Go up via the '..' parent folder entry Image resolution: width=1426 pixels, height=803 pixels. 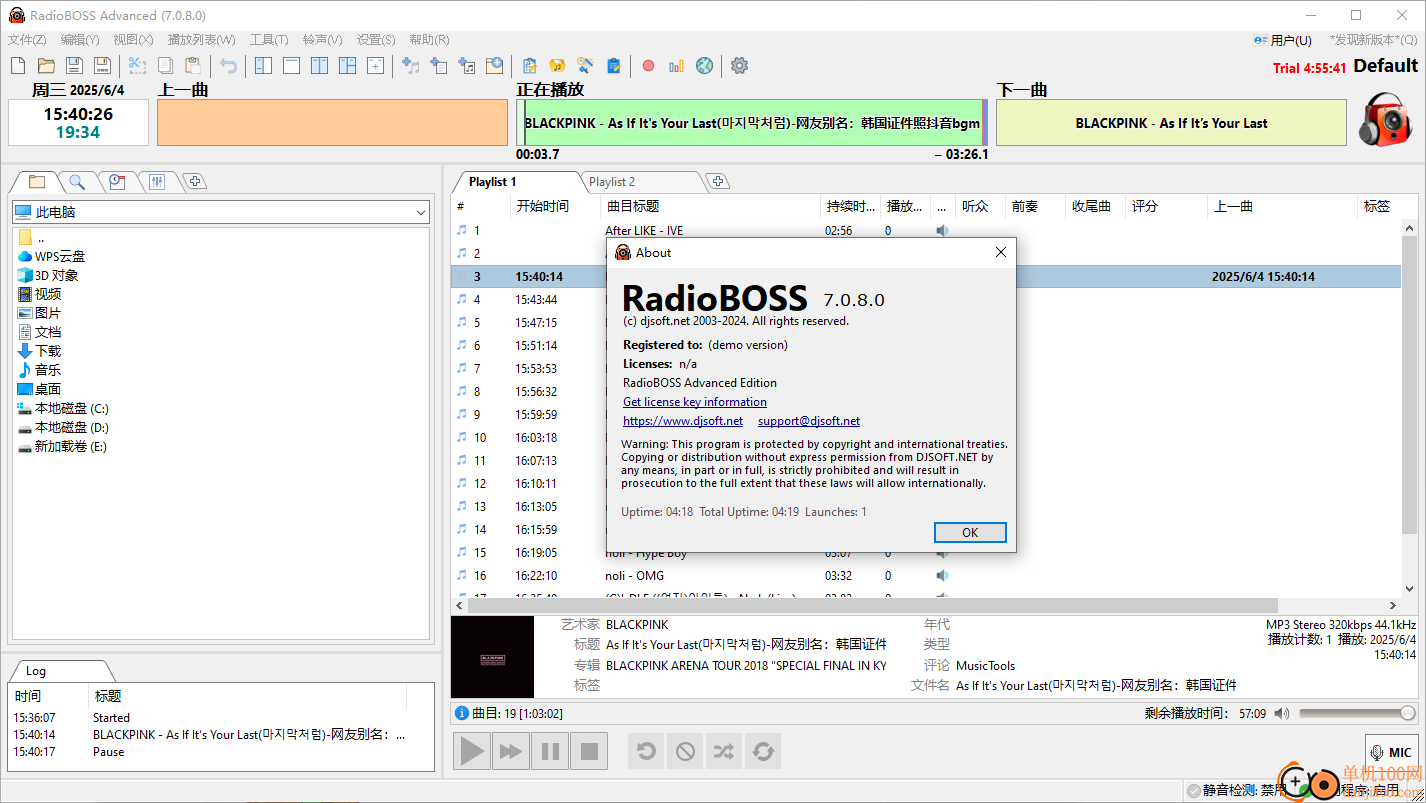32,237
